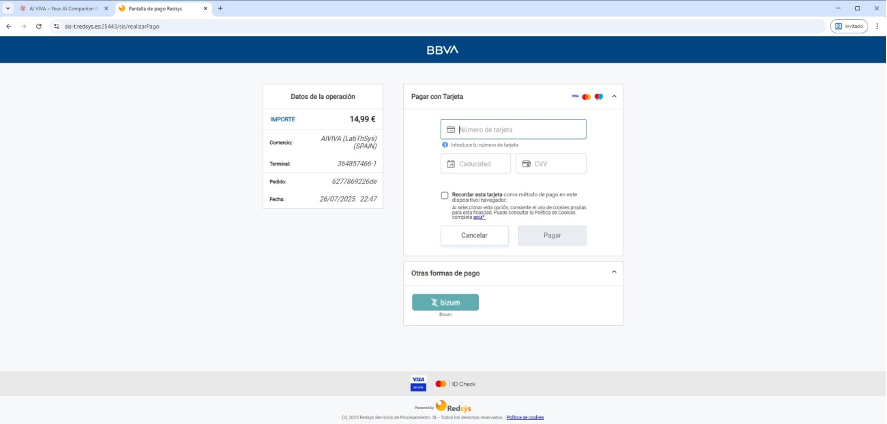Image resolution: width=887 pixels, height=424 pixels.
Task: Click the card icon in CVV field
Action: 526,164
